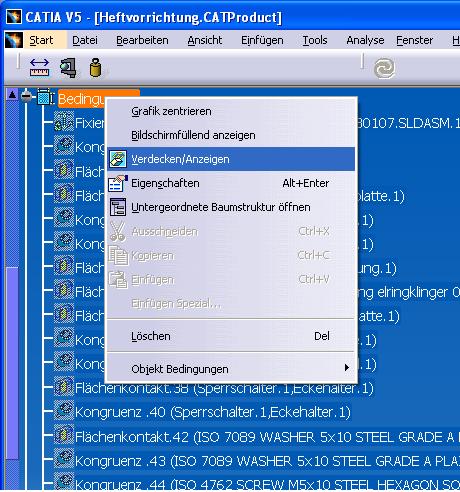Screen dimensions: 460x492
Task: Click the icon of Flächenkontakt.42 constraint
Action: click(x=63, y=435)
